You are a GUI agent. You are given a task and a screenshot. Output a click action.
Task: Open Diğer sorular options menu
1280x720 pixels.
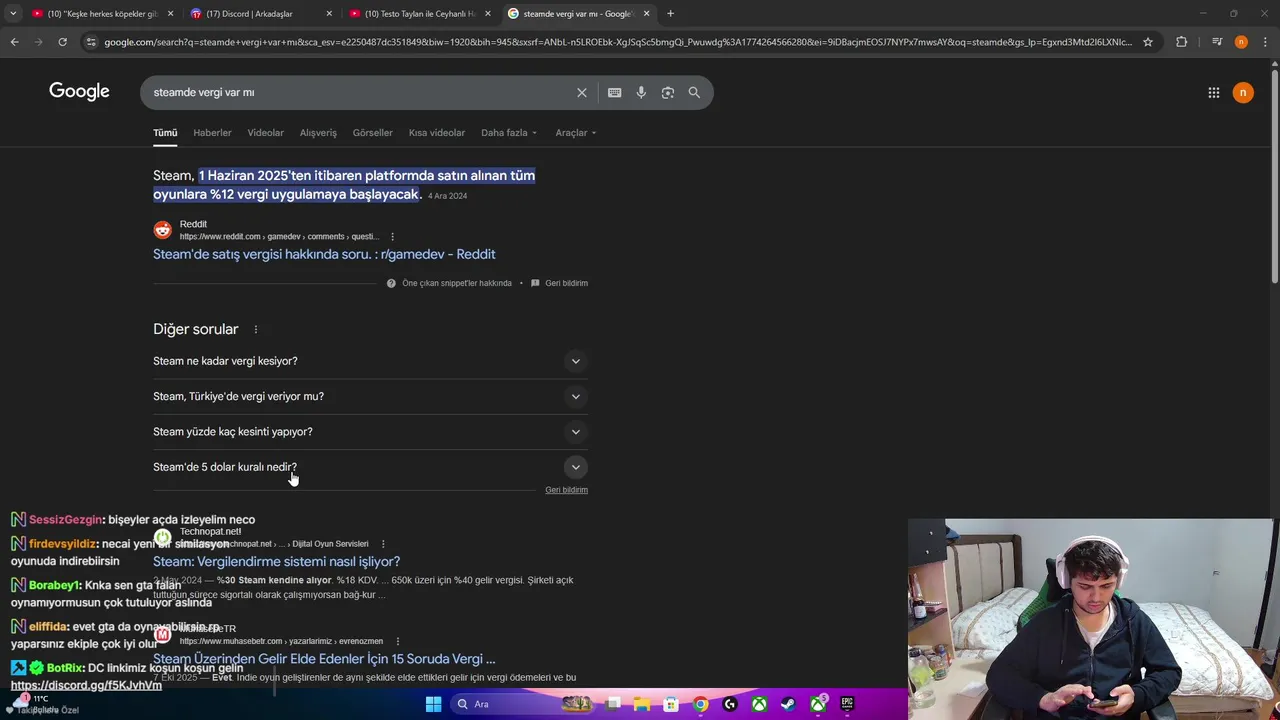point(255,329)
